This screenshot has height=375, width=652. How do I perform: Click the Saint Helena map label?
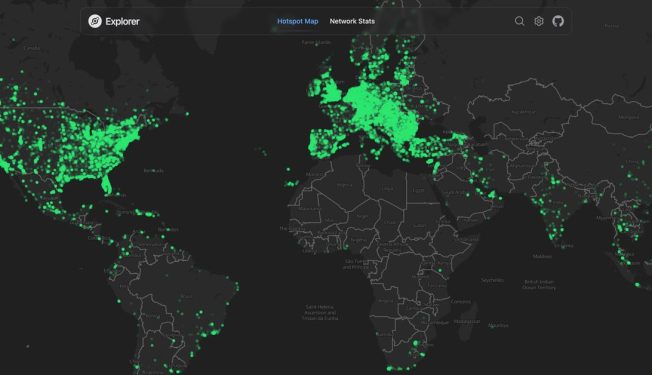(320, 312)
